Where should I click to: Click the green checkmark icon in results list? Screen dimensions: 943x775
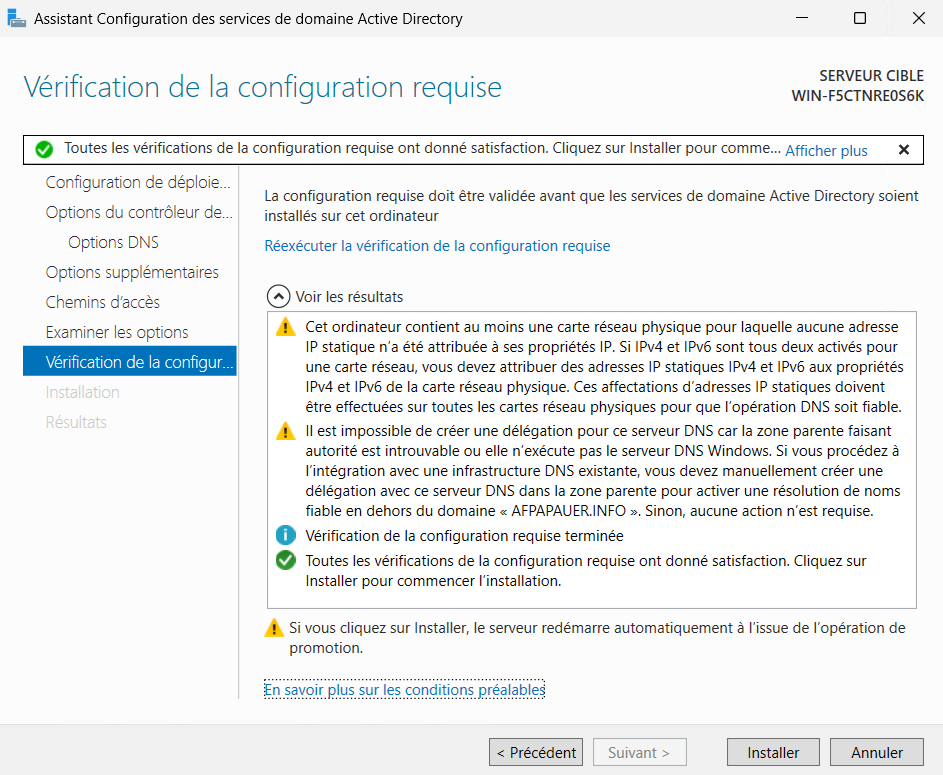[286, 561]
